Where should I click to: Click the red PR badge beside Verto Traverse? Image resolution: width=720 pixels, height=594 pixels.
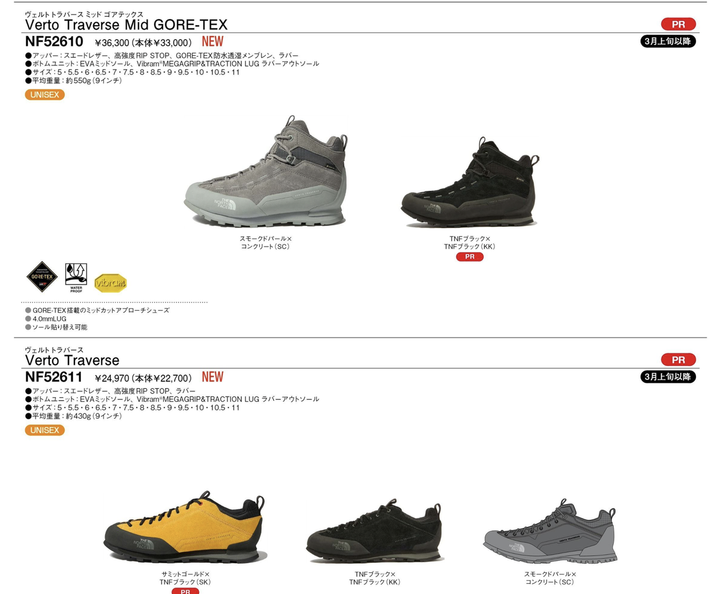click(678, 360)
